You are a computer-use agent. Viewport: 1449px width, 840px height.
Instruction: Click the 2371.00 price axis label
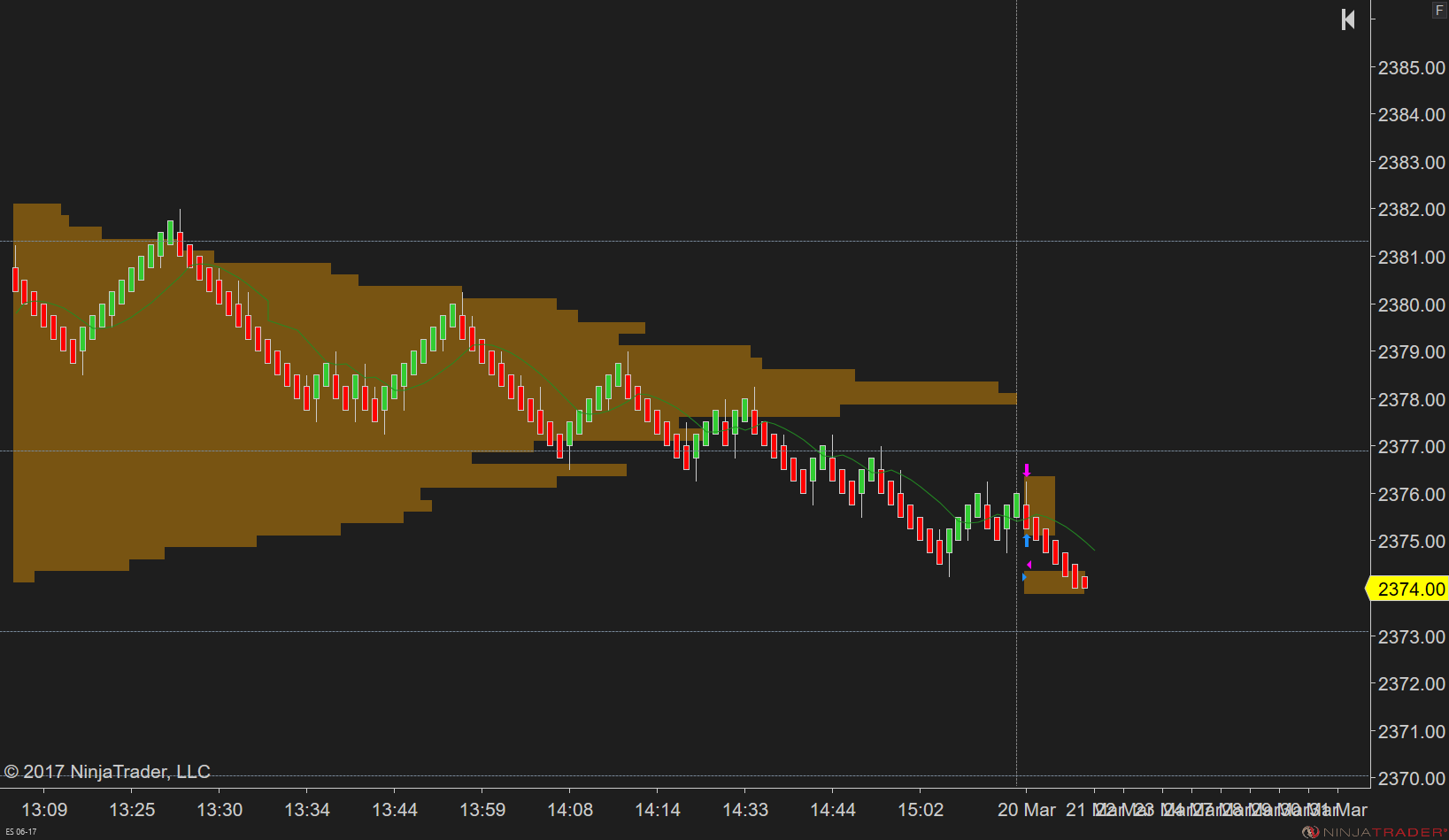click(x=1411, y=731)
